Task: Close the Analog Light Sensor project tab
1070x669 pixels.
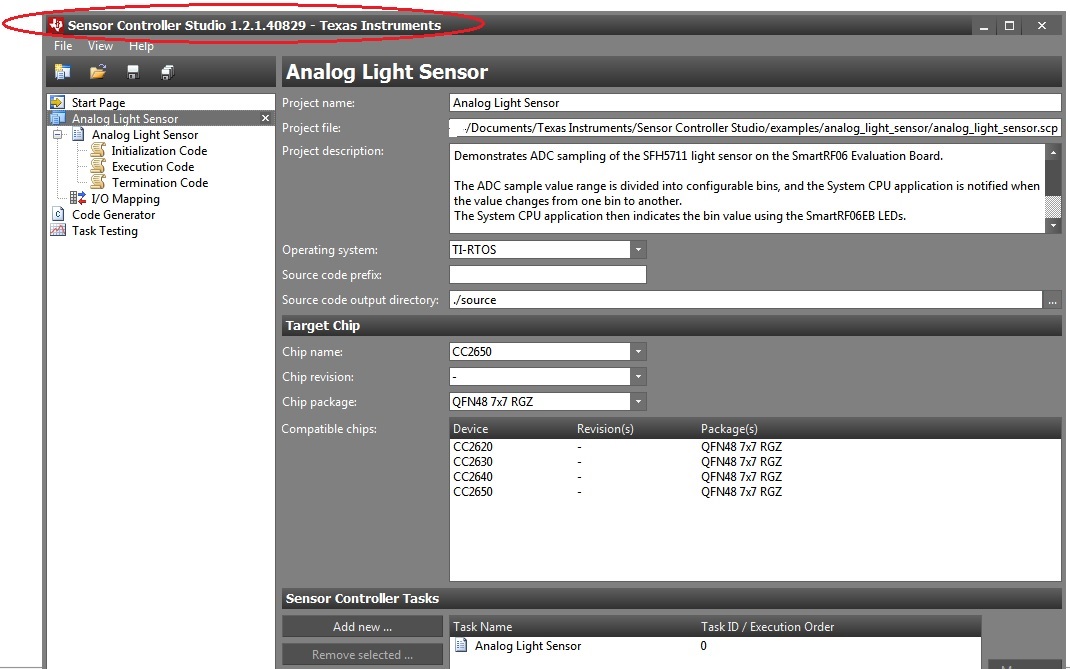Action: (265, 119)
